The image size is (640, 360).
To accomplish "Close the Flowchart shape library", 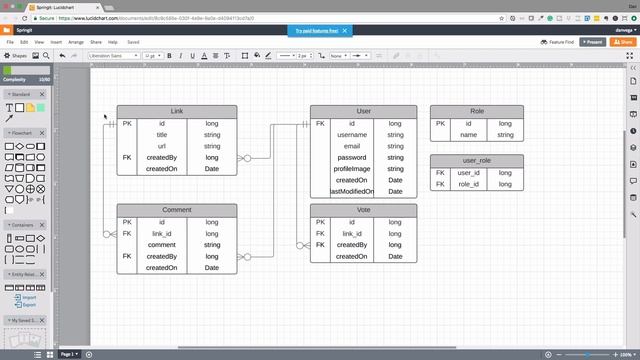I will click(x=42, y=133).
